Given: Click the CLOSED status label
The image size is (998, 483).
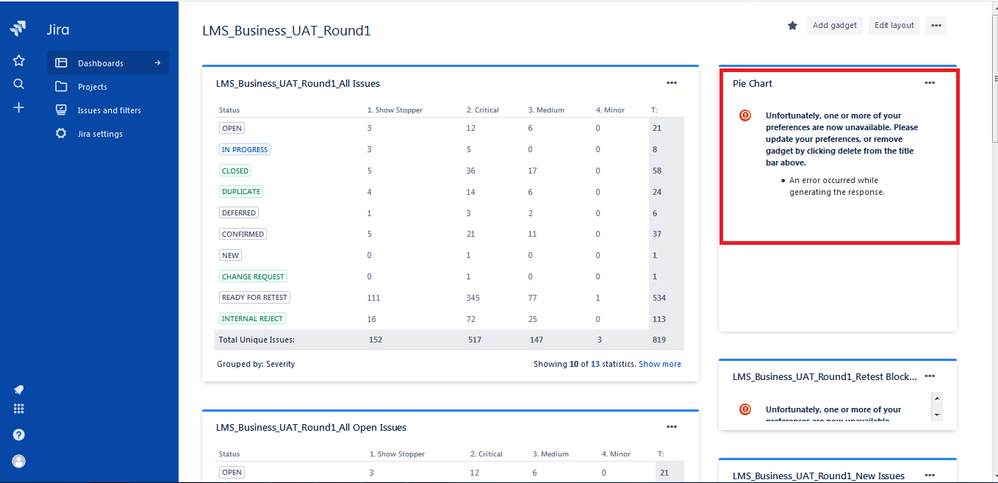Looking at the screenshot, I should pyautogui.click(x=235, y=171).
